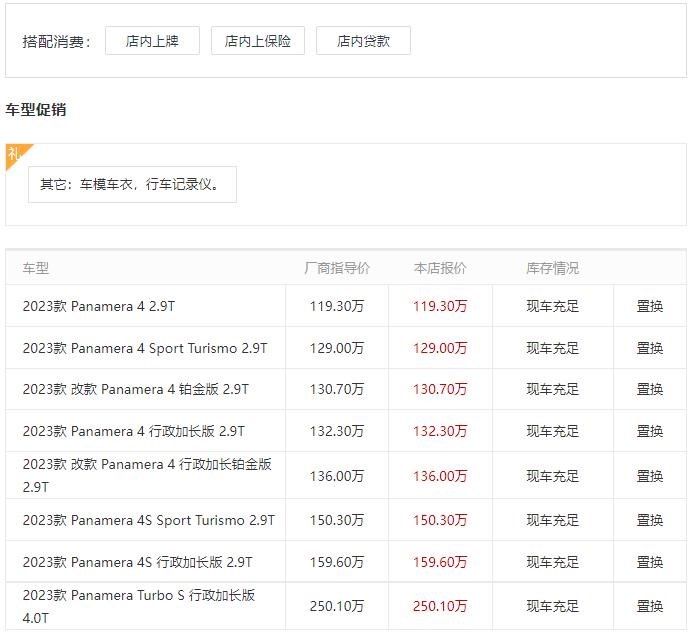This screenshot has height=640, width=694.
Task: Open 2023款 Panamera 4S Sport Turismo 2.9T
Action: tap(149, 520)
